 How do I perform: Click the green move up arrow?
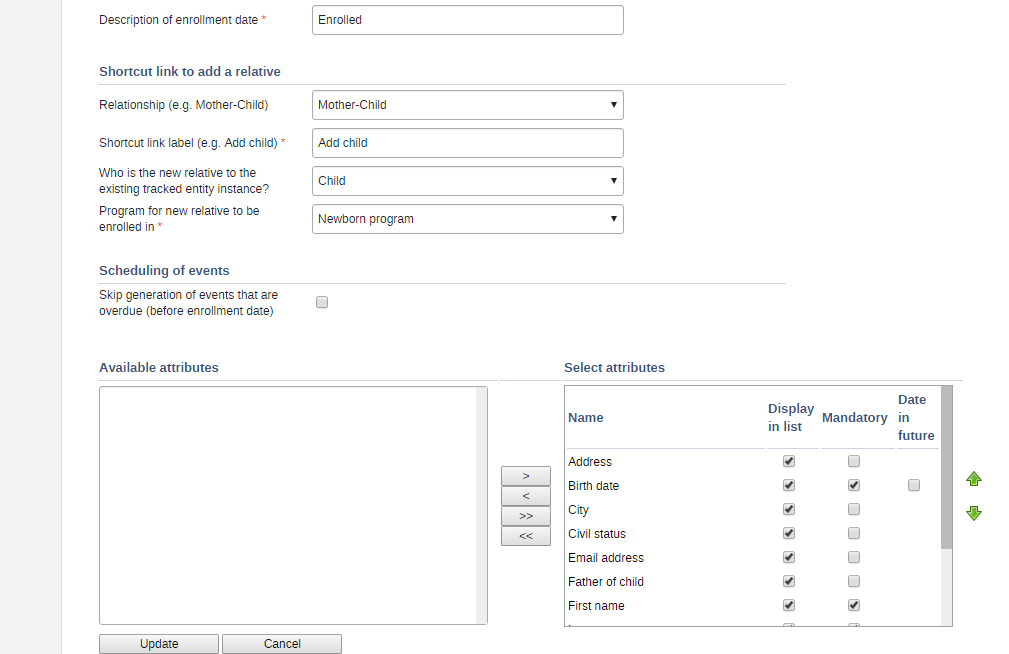[973, 480]
